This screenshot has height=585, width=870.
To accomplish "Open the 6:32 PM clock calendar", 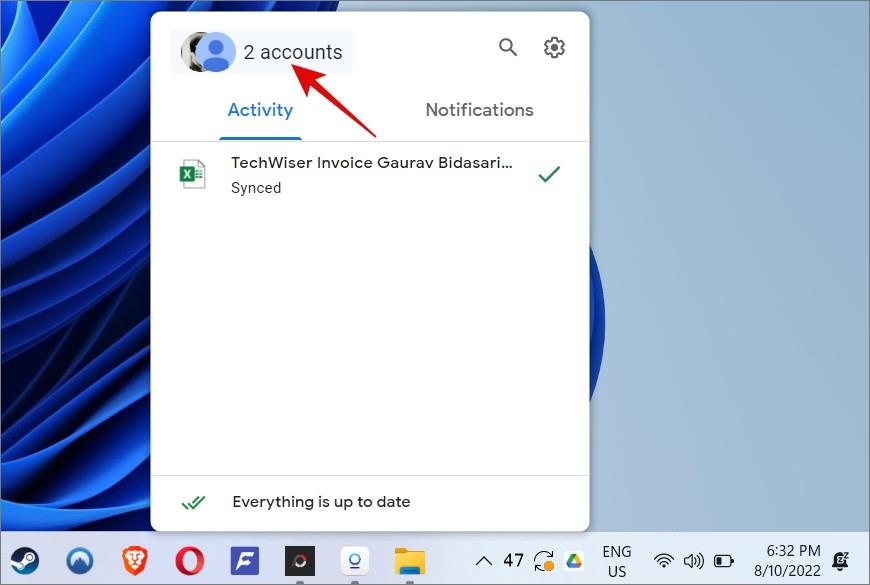I will [787, 561].
